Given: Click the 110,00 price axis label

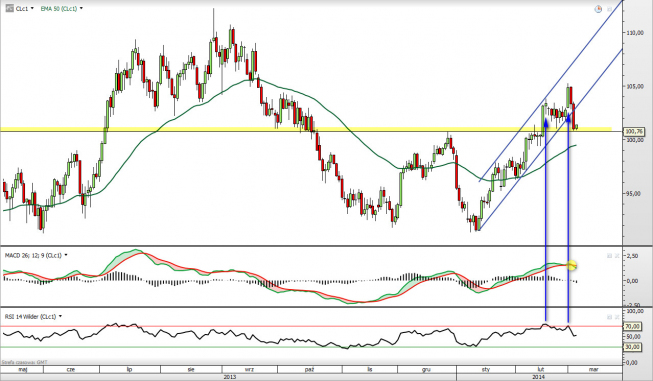Looking at the screenshot, I should [x=635, y=32].
